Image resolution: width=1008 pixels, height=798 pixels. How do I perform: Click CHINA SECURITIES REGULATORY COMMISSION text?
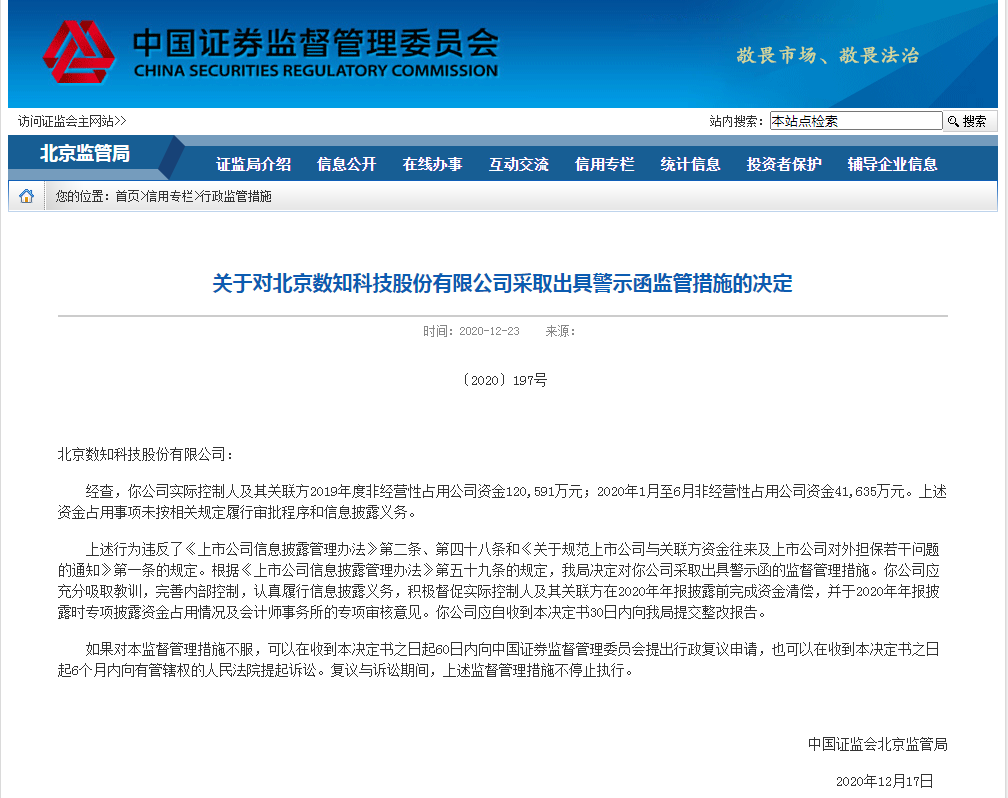(316, 71)
